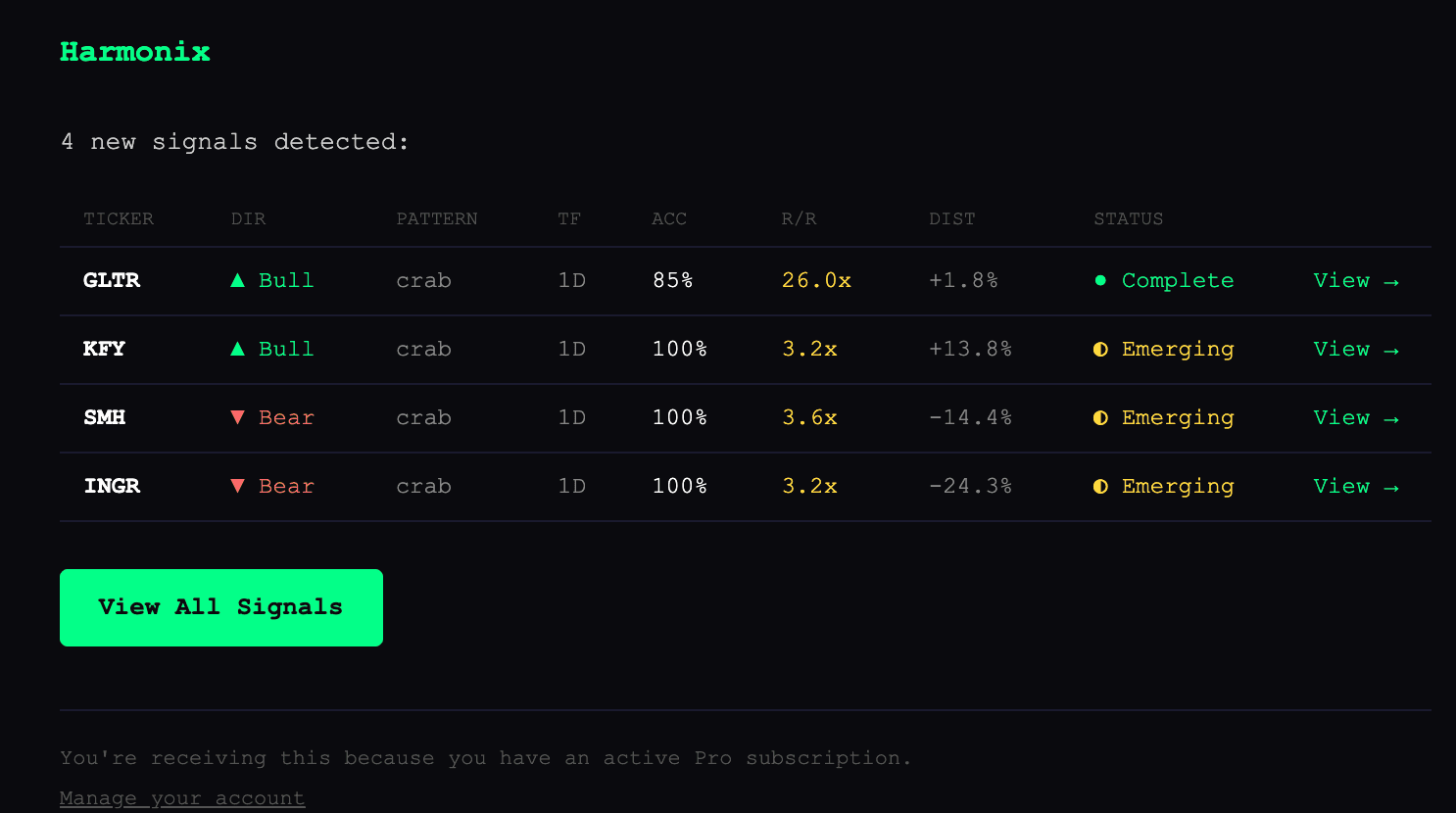
Task: Select the KFY ticker cell
Action: (x=104, y=349)
